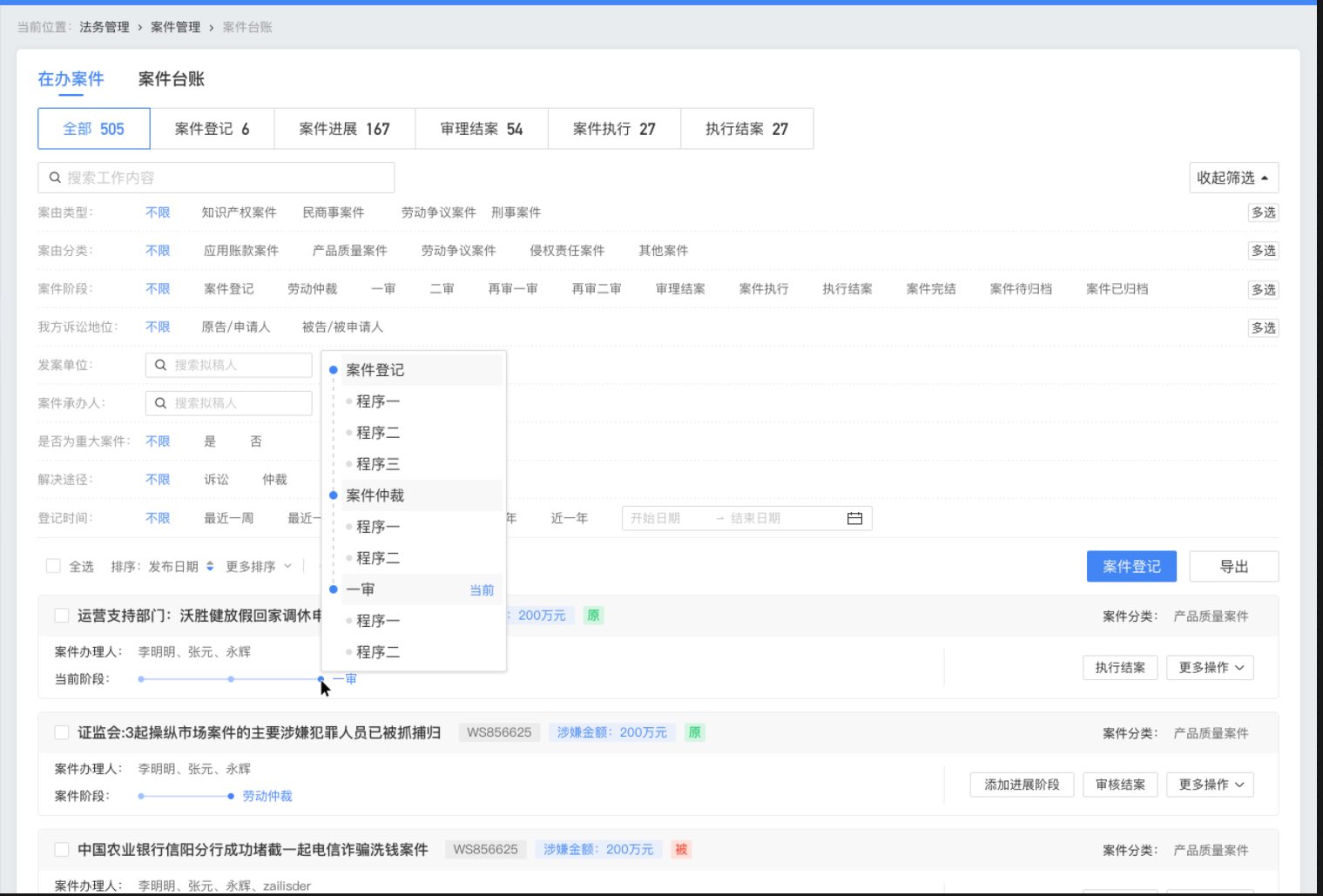Switch to 案件台账 tab

pos(172,79)
